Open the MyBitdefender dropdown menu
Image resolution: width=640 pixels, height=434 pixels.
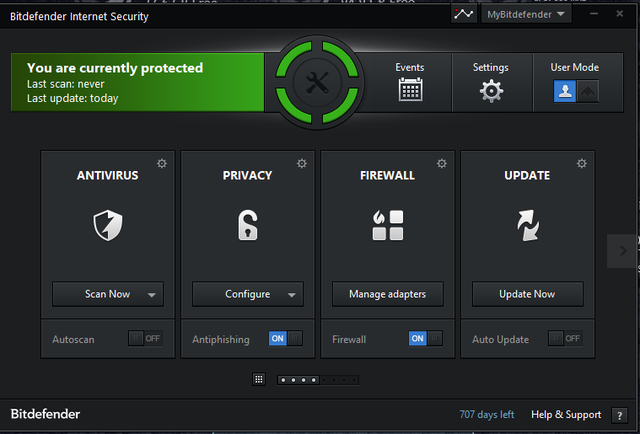[x=526, y=14]
